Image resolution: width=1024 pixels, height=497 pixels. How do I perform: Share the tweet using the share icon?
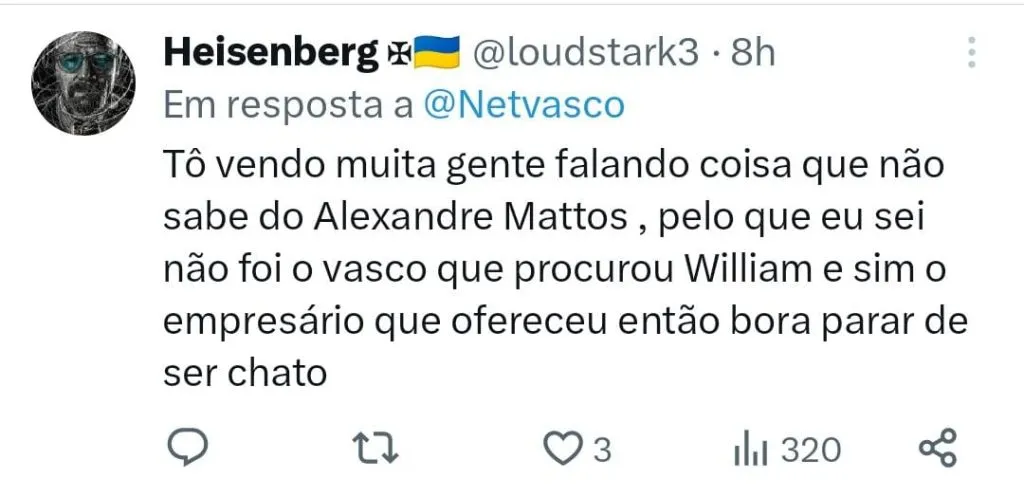tap(938, 448)
